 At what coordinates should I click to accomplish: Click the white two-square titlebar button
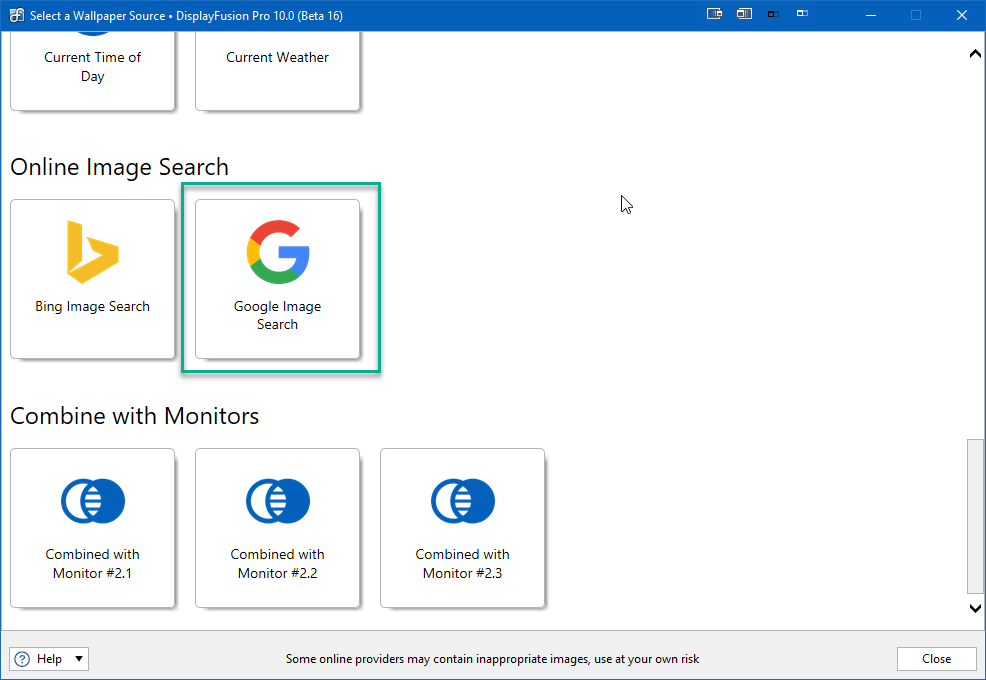coord(803,15)
